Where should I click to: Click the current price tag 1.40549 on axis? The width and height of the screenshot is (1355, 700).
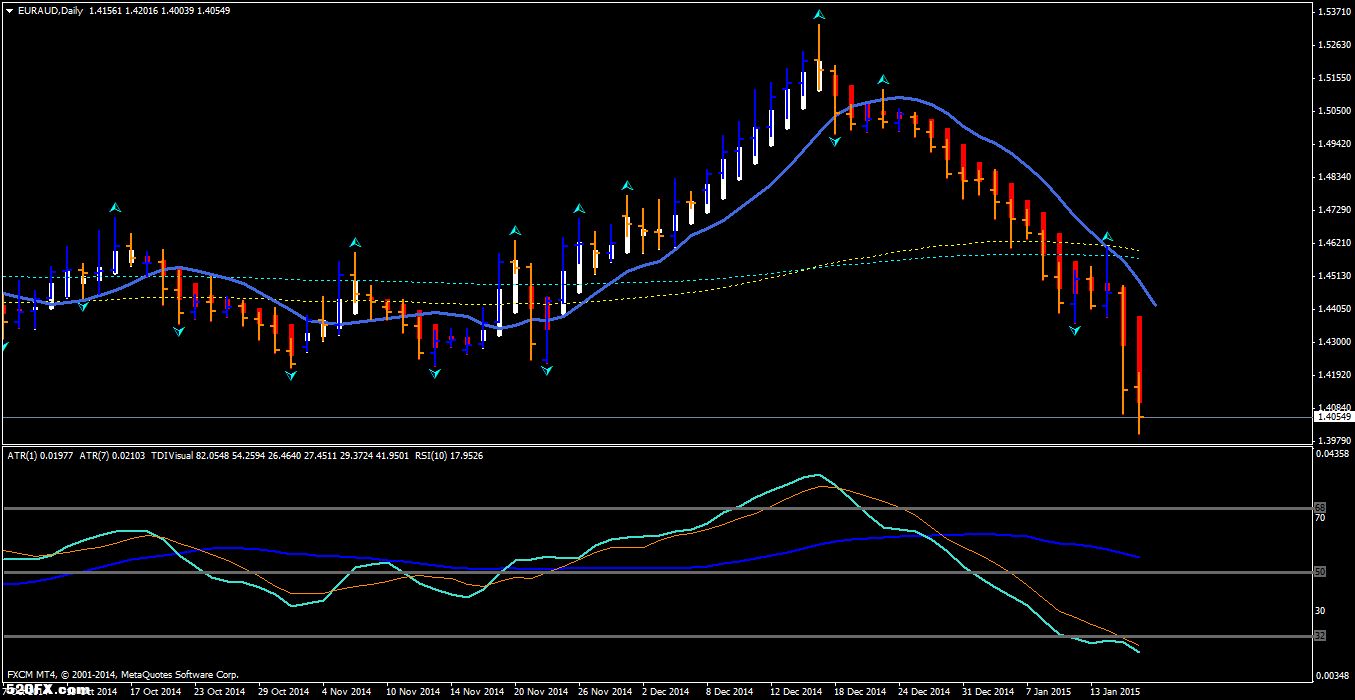pos(1334,417)
